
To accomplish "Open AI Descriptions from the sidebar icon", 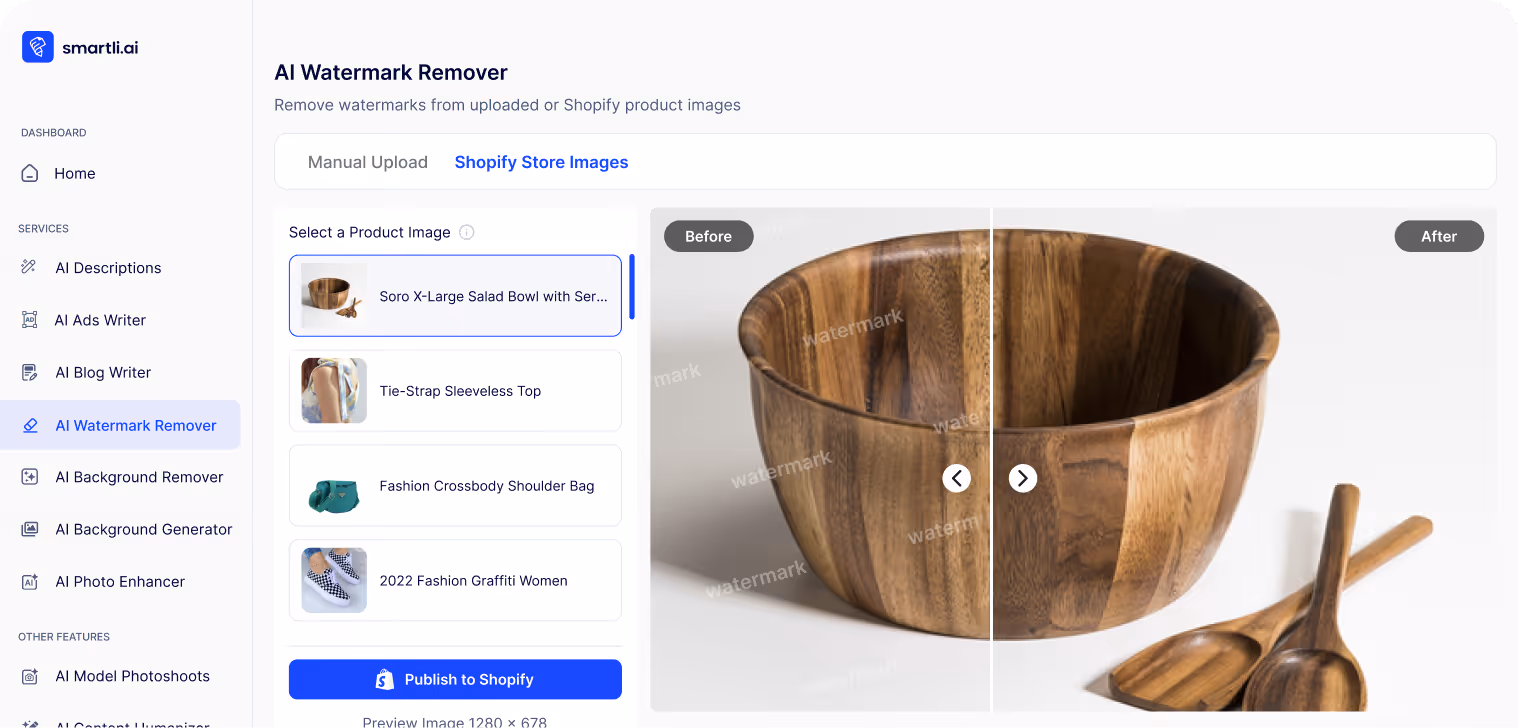I will (x=29, y=267).
